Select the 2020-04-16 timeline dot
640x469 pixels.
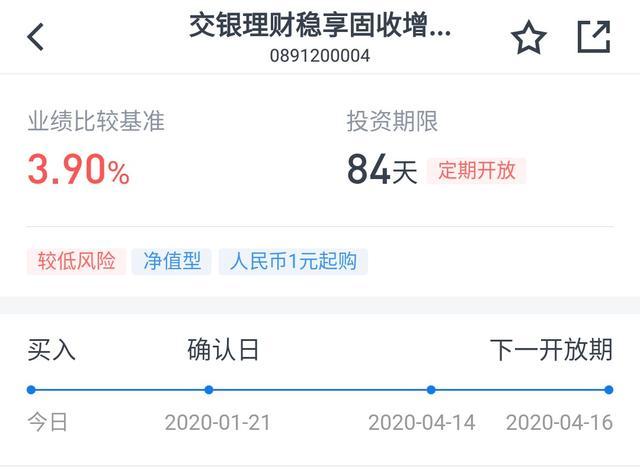point(609,390)
